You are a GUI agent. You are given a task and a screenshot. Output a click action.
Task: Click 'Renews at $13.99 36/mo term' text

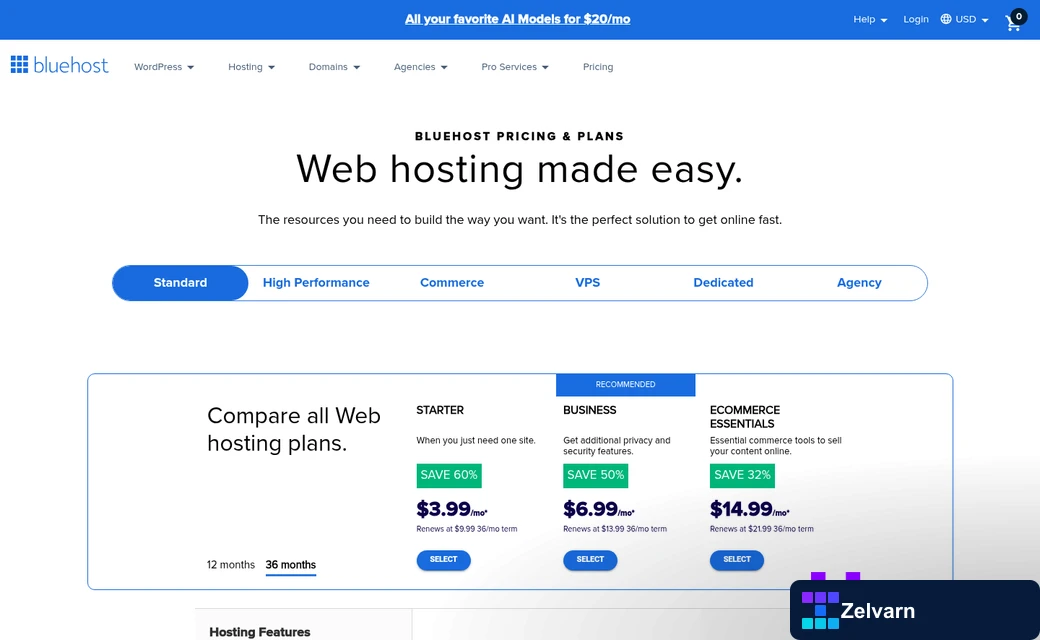coord(615,529)
